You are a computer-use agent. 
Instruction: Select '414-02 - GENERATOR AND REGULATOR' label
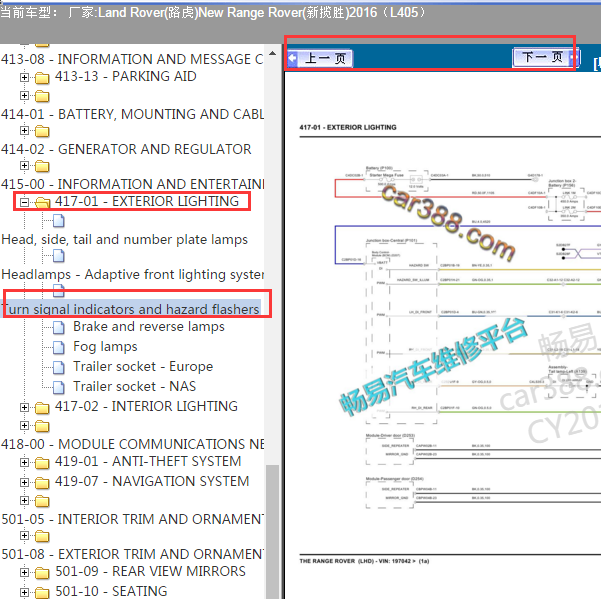(126, 149)
